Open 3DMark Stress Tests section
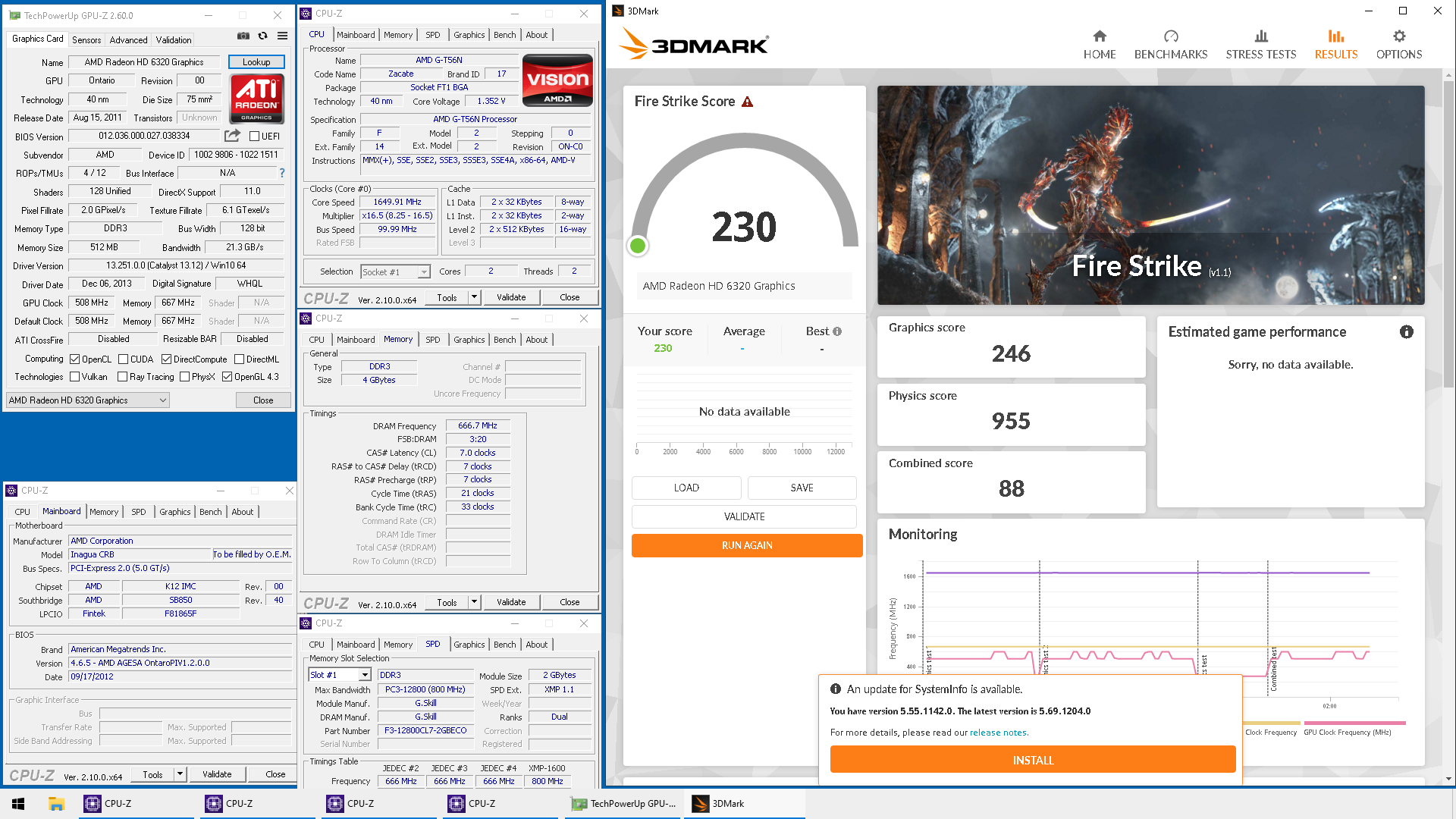Viewport: 1456px width, 819px height. pos(1260,45)
